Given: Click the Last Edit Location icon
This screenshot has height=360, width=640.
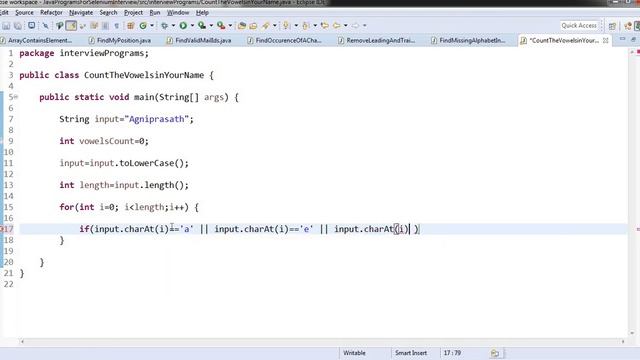Looking at the screenshot, I should coord(325,26).
